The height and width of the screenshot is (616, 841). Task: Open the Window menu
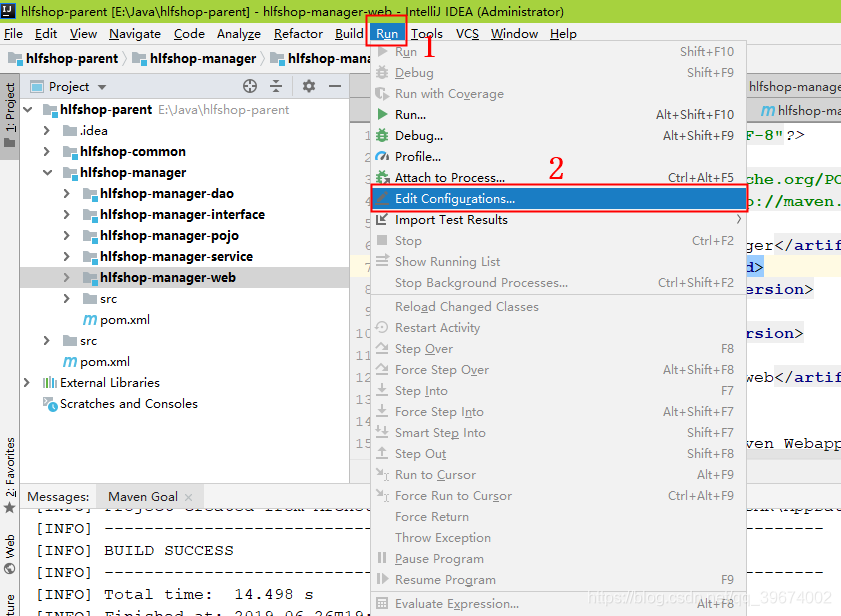coord(514,34)
